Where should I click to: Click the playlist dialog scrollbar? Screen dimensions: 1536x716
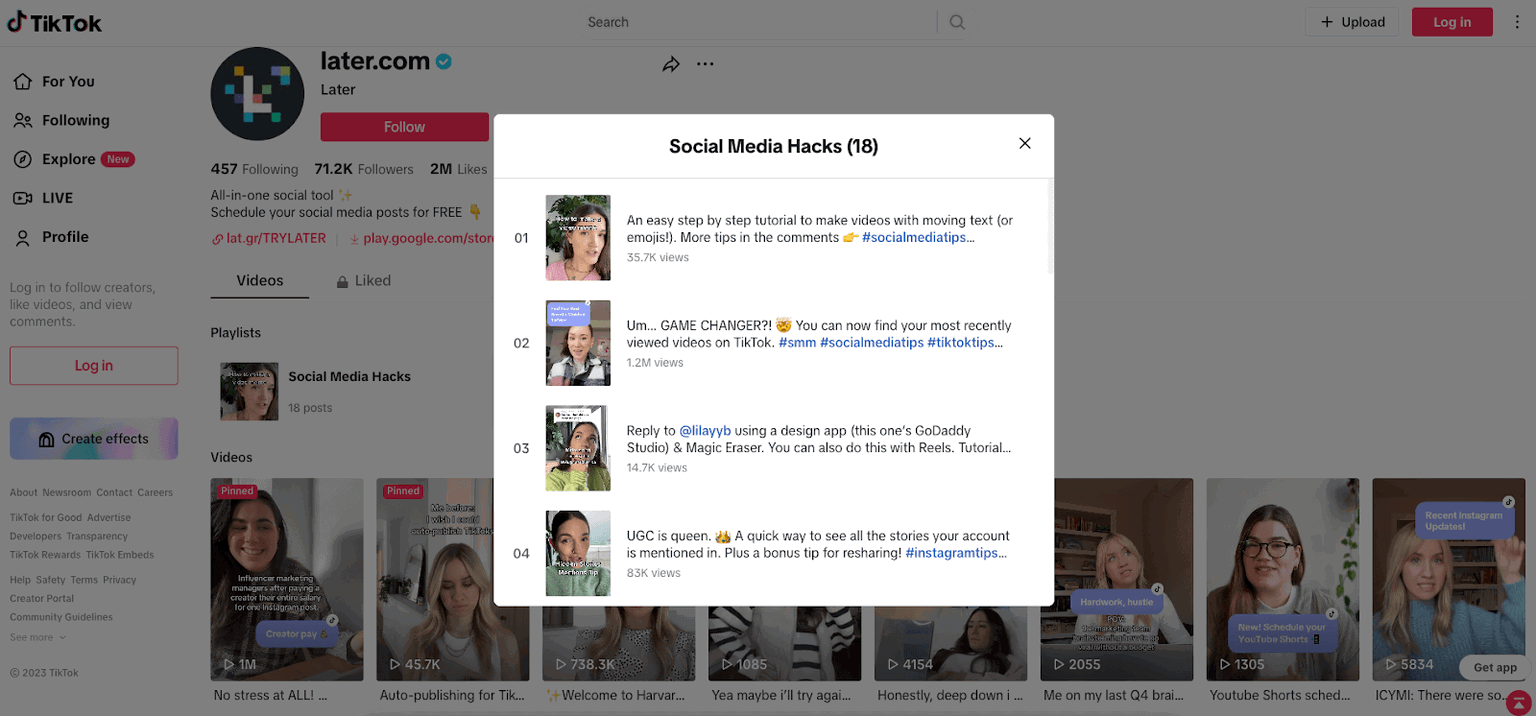(1049, 226)
